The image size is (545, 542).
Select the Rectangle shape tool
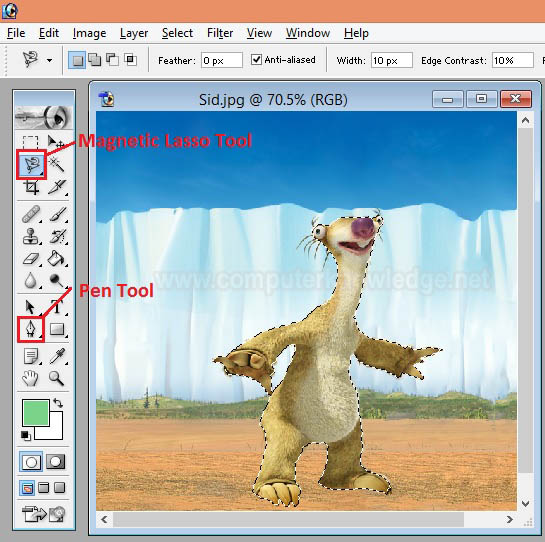point(57,329)
